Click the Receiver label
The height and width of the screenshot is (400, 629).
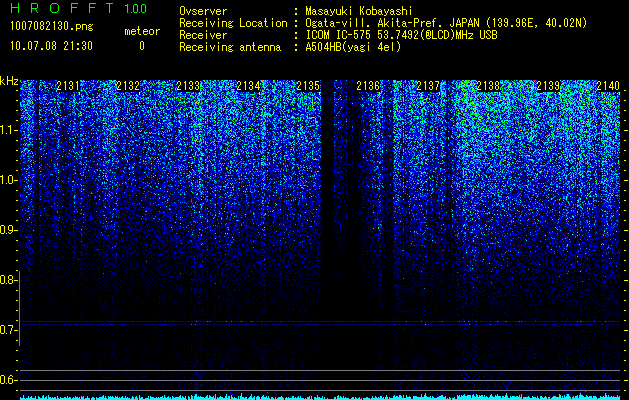click(203, 35)
